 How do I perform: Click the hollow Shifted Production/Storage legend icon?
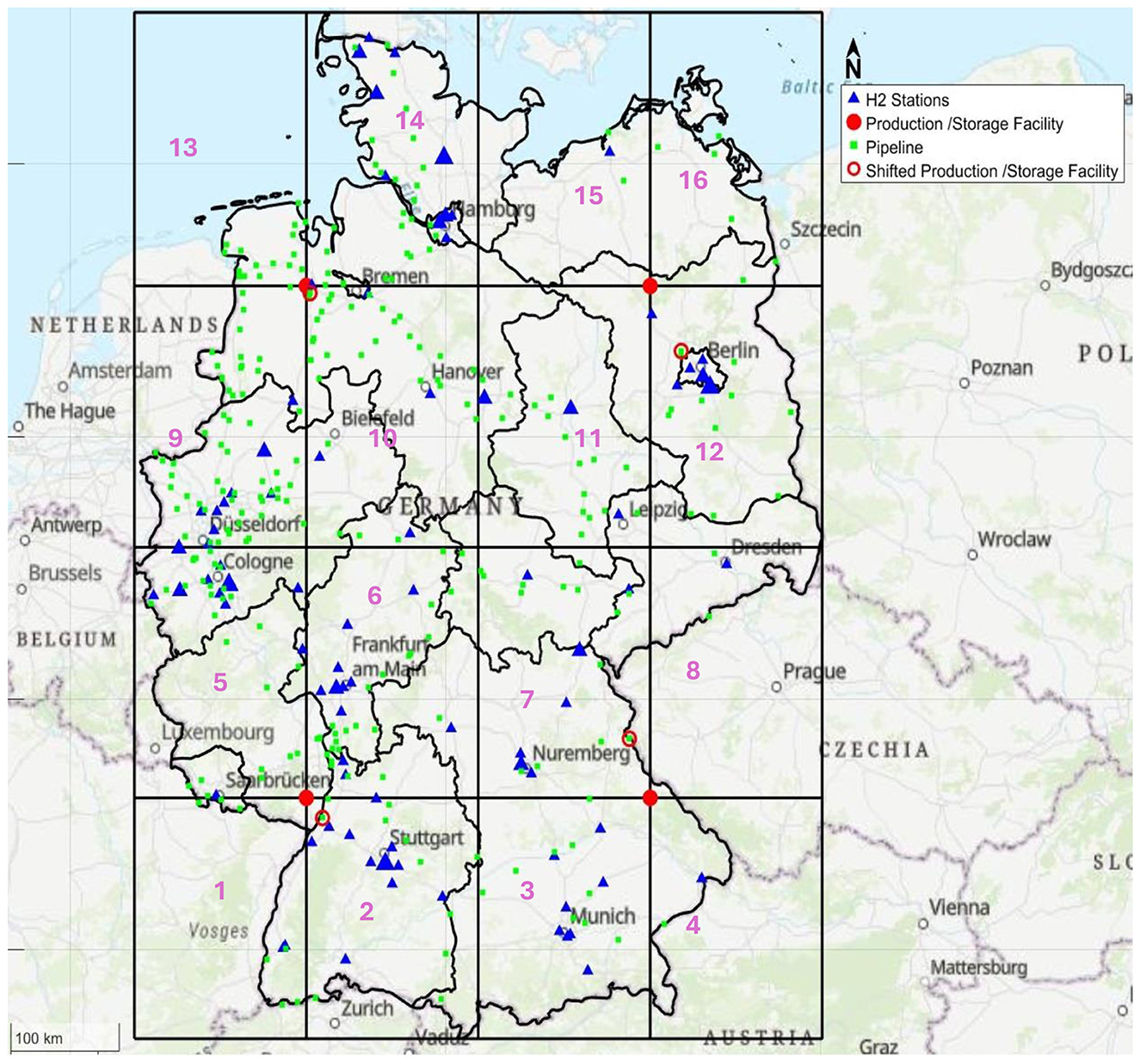[x=853, y=170]
